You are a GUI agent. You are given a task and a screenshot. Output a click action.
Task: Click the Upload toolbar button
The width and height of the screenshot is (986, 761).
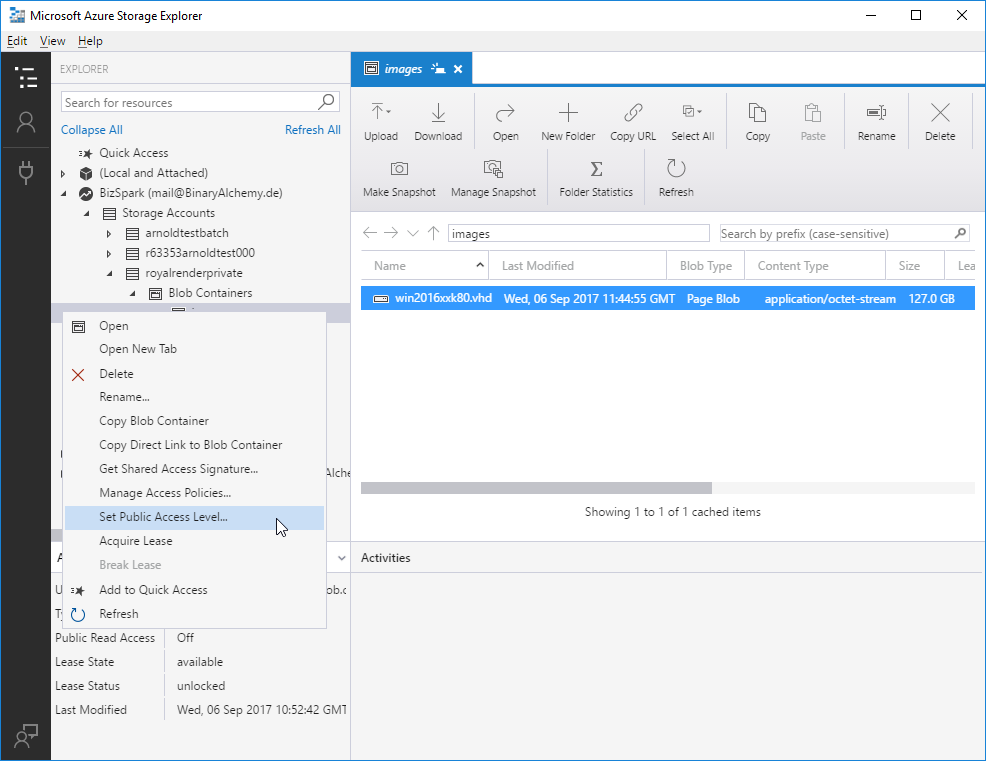(381, 121)
